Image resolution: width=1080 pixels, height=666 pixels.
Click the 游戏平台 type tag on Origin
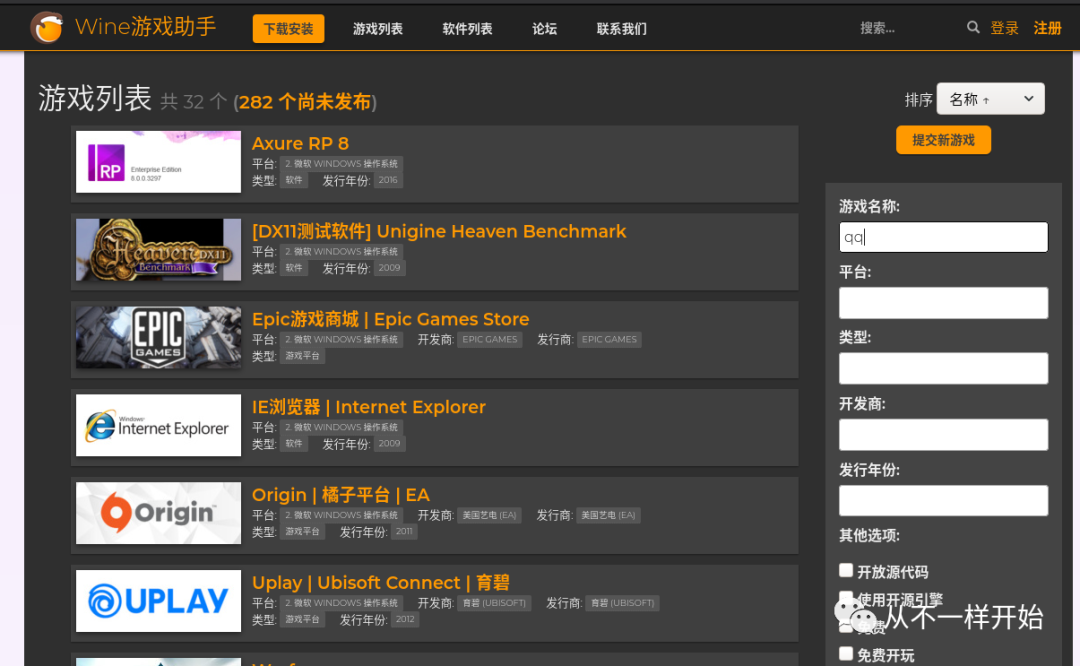(x=302, y=532)
